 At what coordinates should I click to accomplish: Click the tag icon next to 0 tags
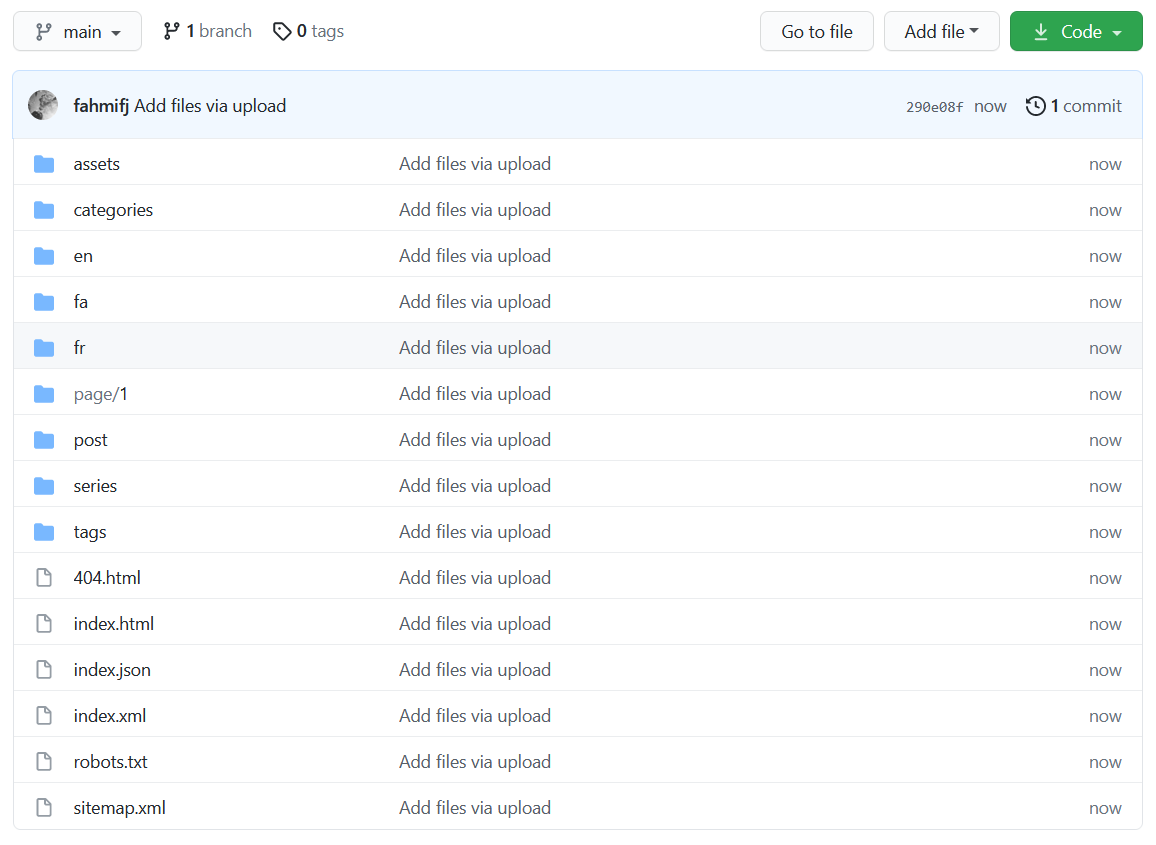(x=283, y=32)
